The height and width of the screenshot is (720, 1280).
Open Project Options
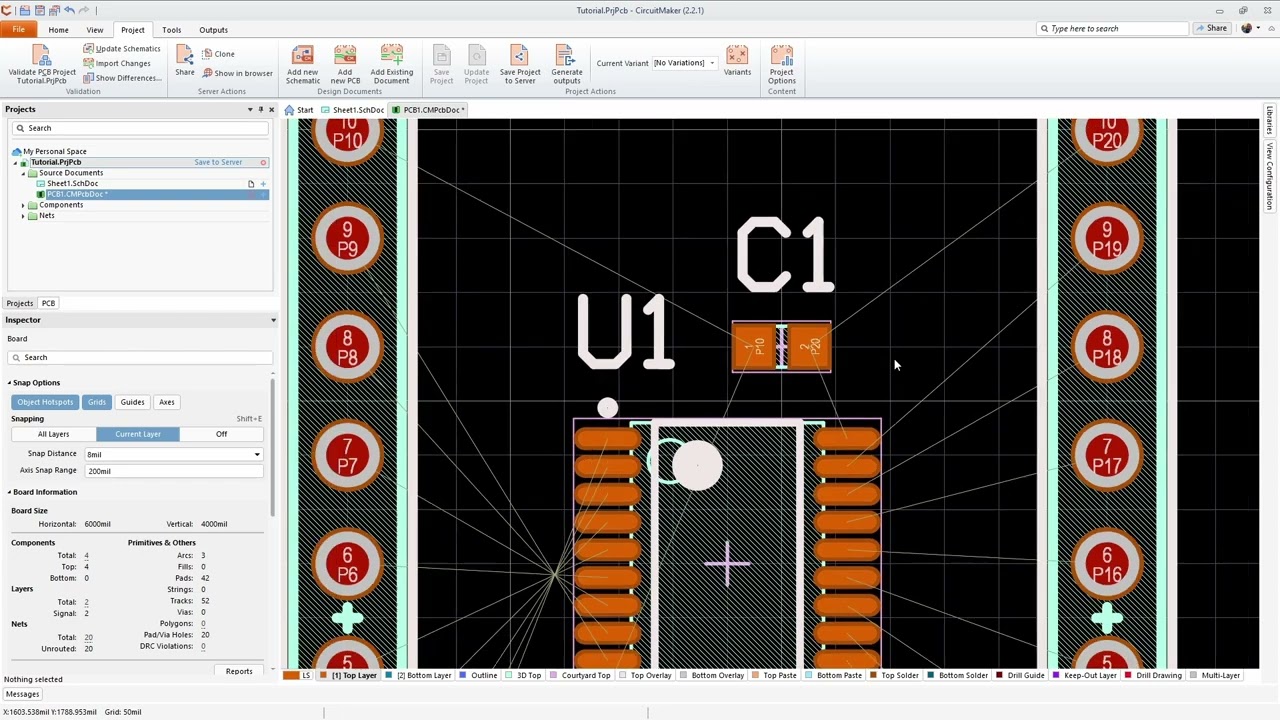782,64
